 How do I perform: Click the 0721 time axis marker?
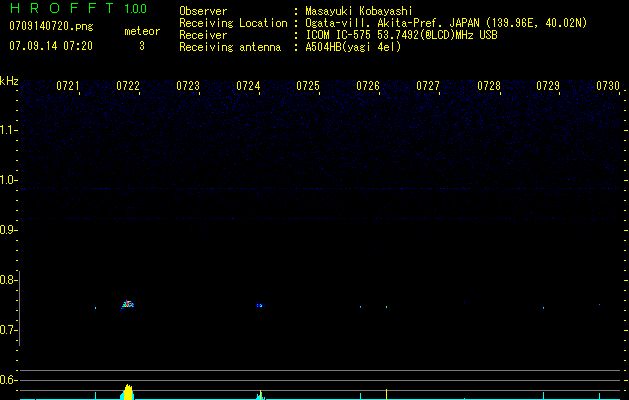coord(67,86)
